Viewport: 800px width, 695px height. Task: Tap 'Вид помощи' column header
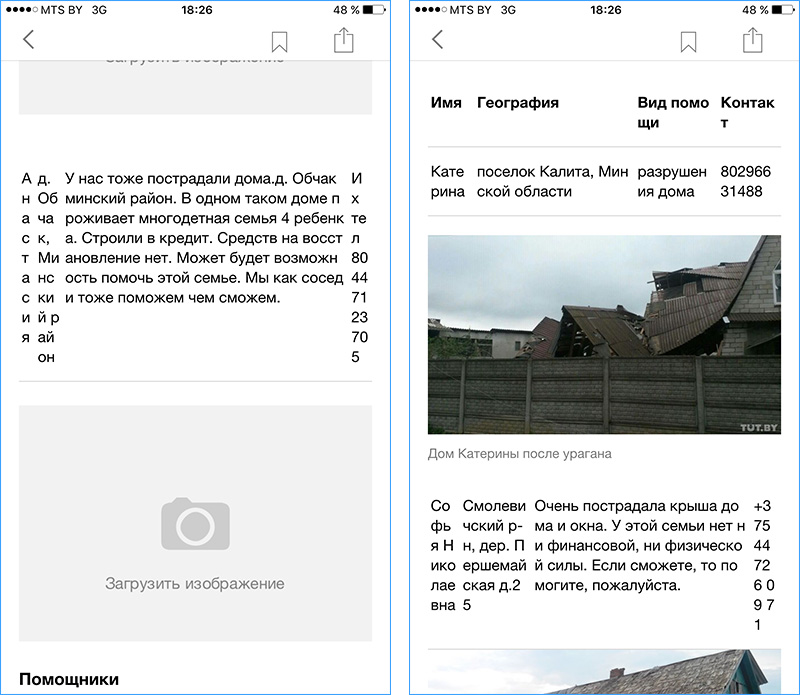673,112
